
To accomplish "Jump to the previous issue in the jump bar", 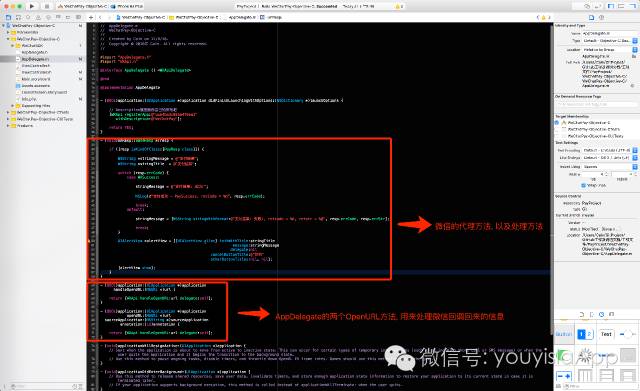I will tap(538, 18).
